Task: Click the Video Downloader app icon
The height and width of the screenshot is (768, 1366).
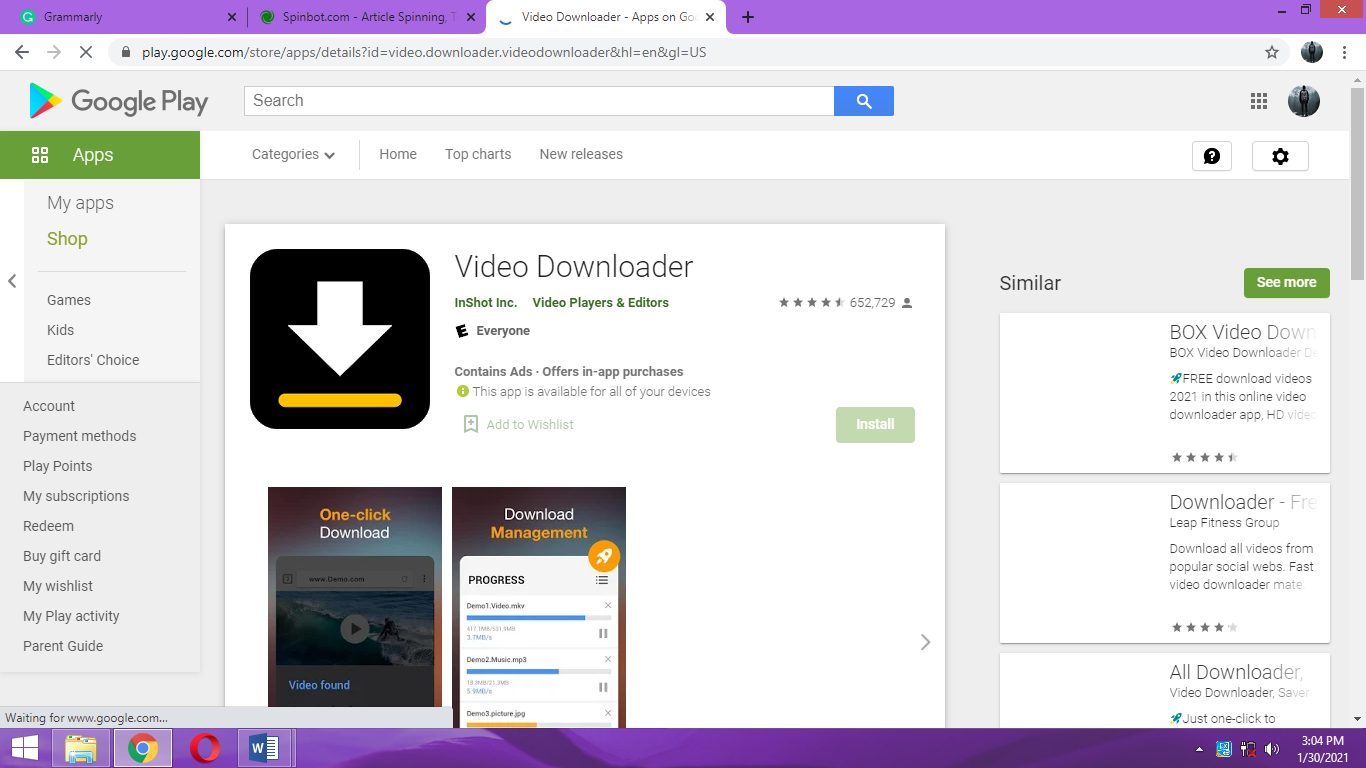Action: (x=340, y=339)
